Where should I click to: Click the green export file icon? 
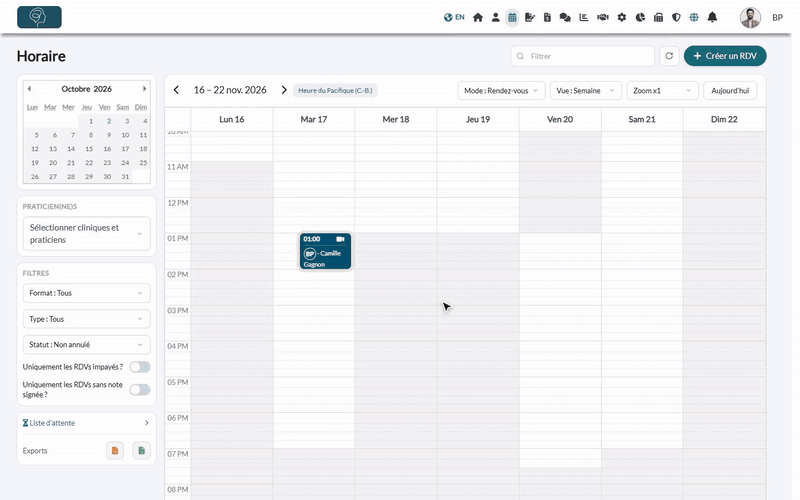click(141, 451)
